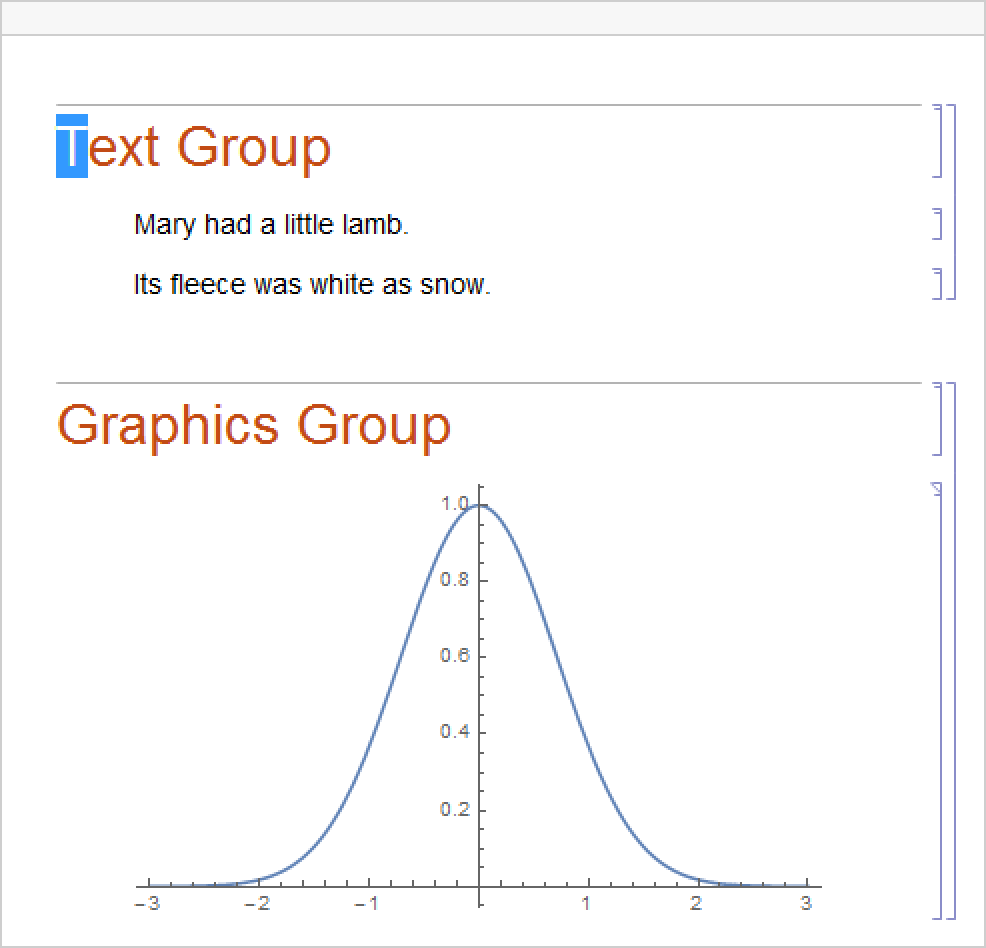
Task: Click the 0.6 tick label on the plot
Action: 455,656
